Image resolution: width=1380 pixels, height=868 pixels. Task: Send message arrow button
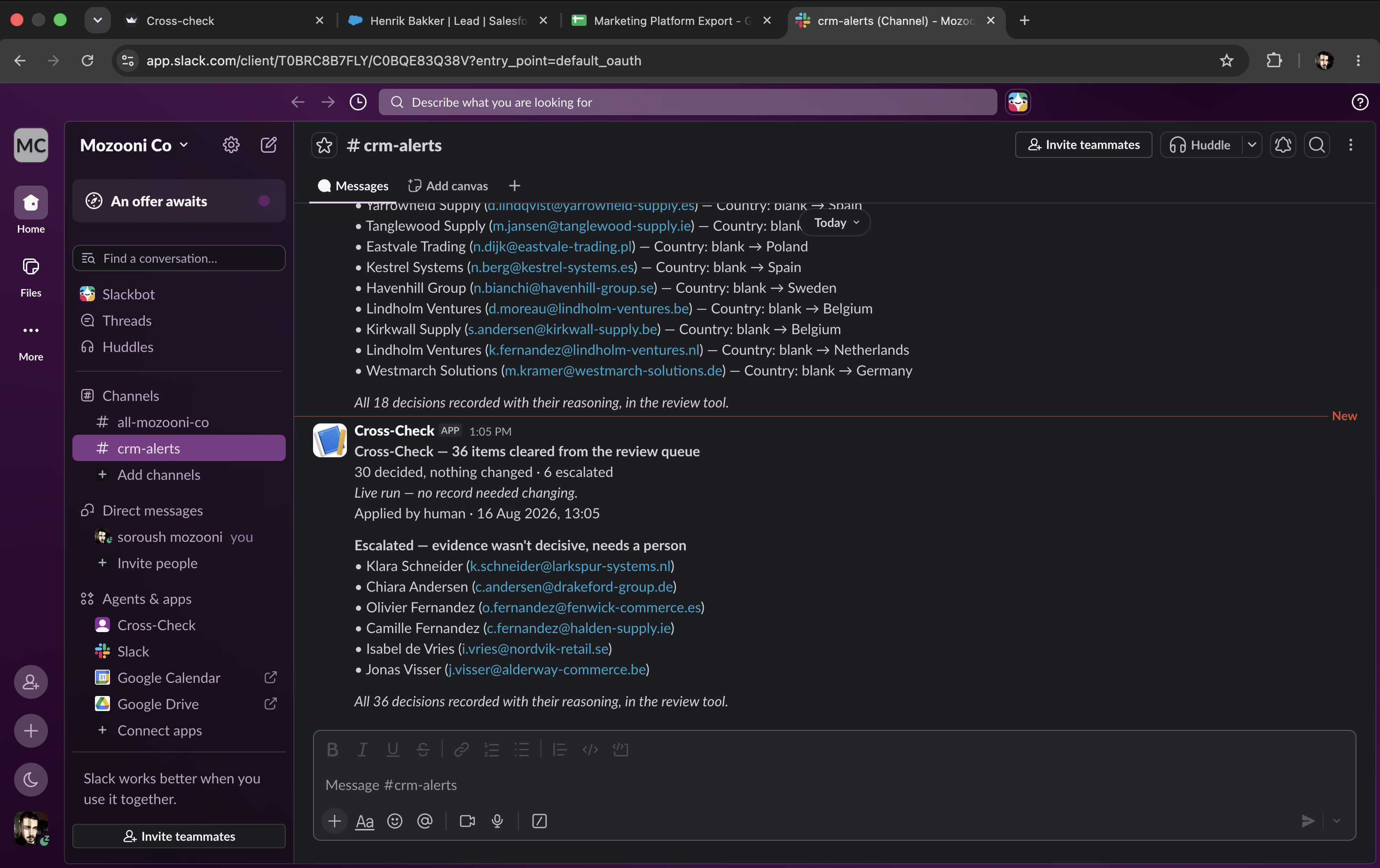click(x=1307, y=821)
